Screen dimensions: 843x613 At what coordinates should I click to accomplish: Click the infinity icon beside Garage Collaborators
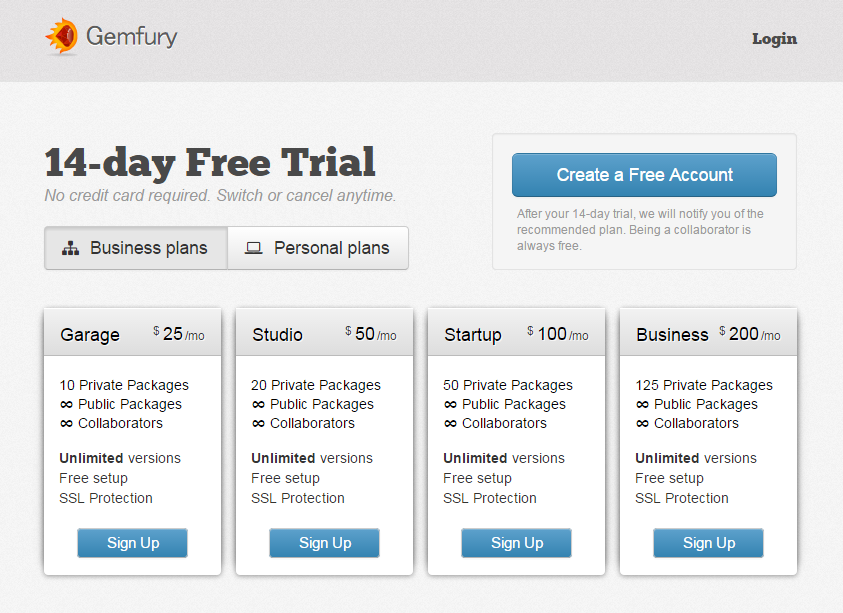pyautogui.click(x=66, y=424)
